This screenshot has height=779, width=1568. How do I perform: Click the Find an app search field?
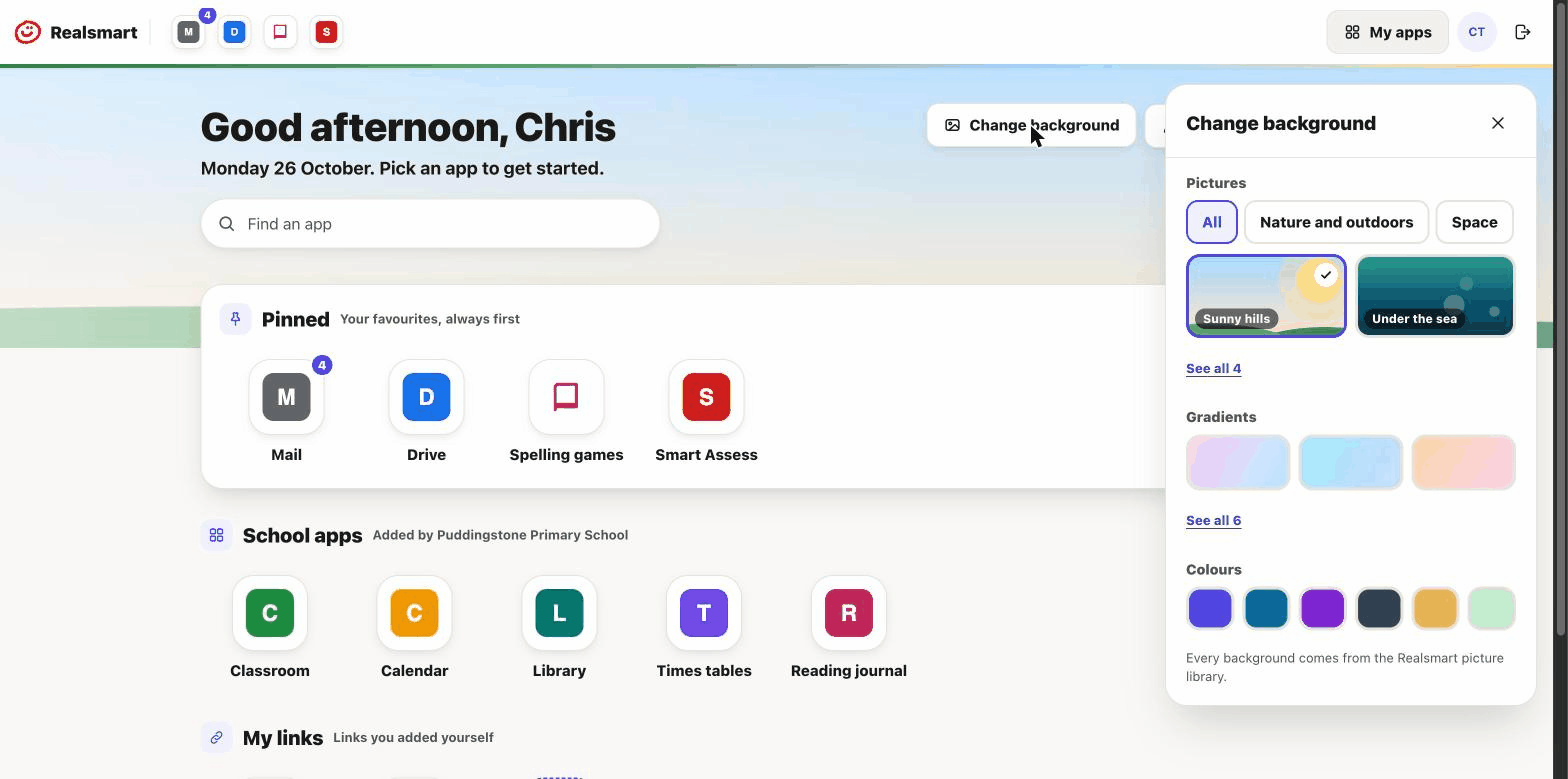(430, 224)
